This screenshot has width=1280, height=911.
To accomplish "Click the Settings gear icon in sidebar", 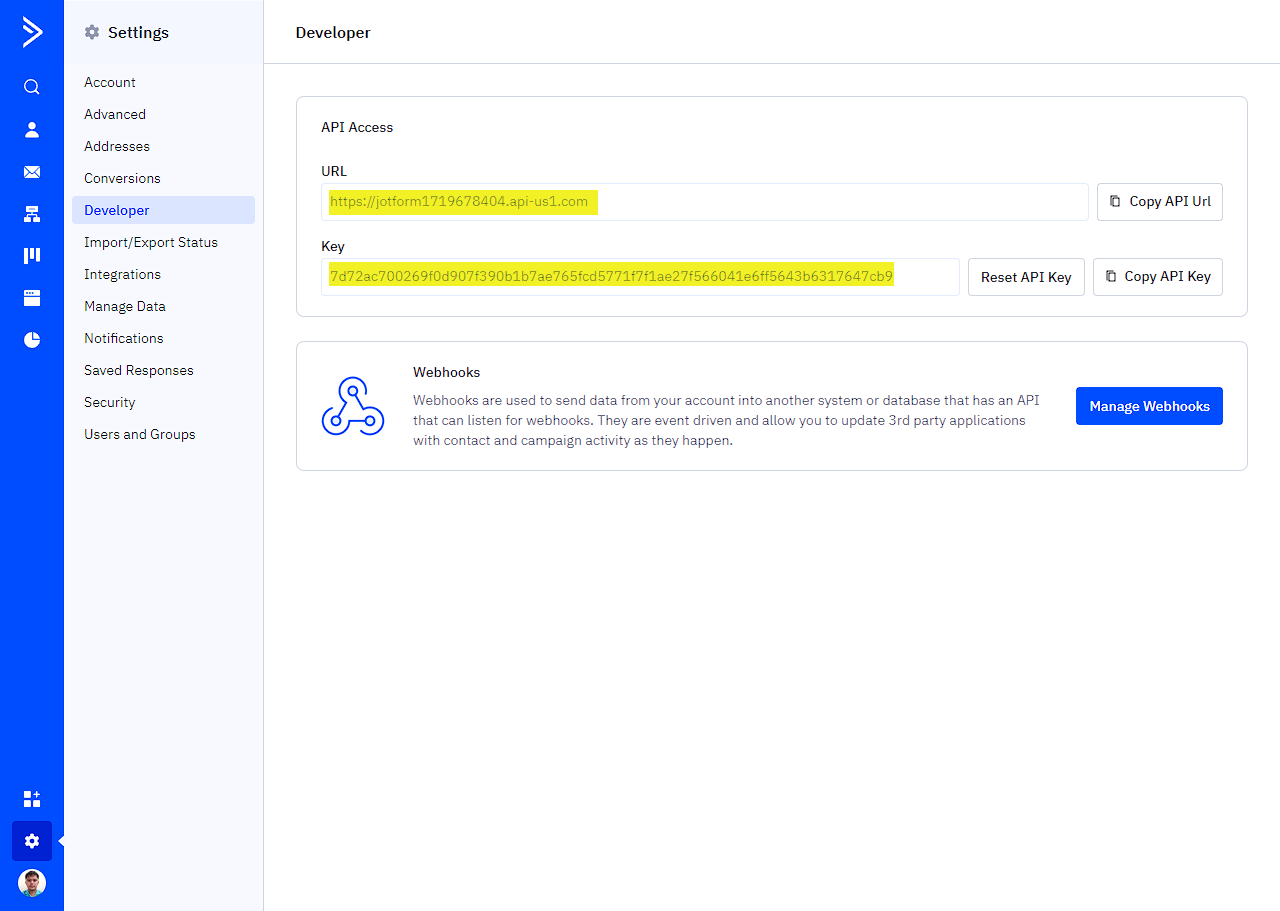I will point(32,841).
